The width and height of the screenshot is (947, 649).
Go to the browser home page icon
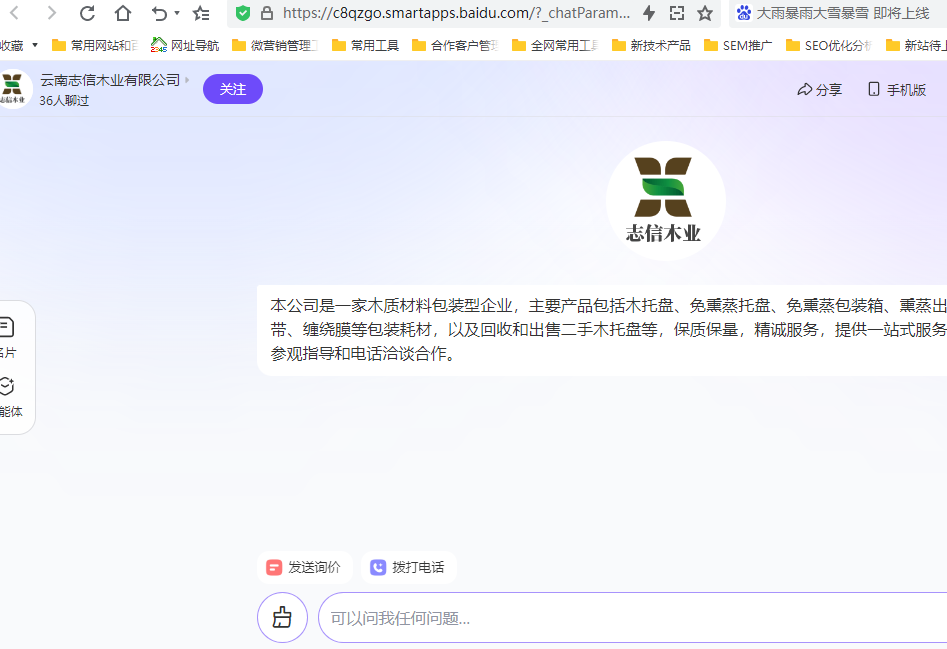coord(122,13)
